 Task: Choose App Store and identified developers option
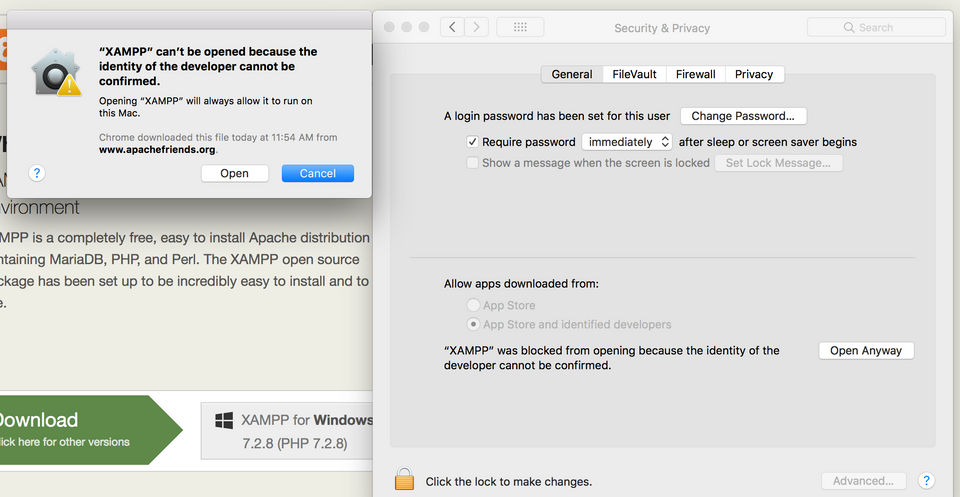[x=473, y=324]
